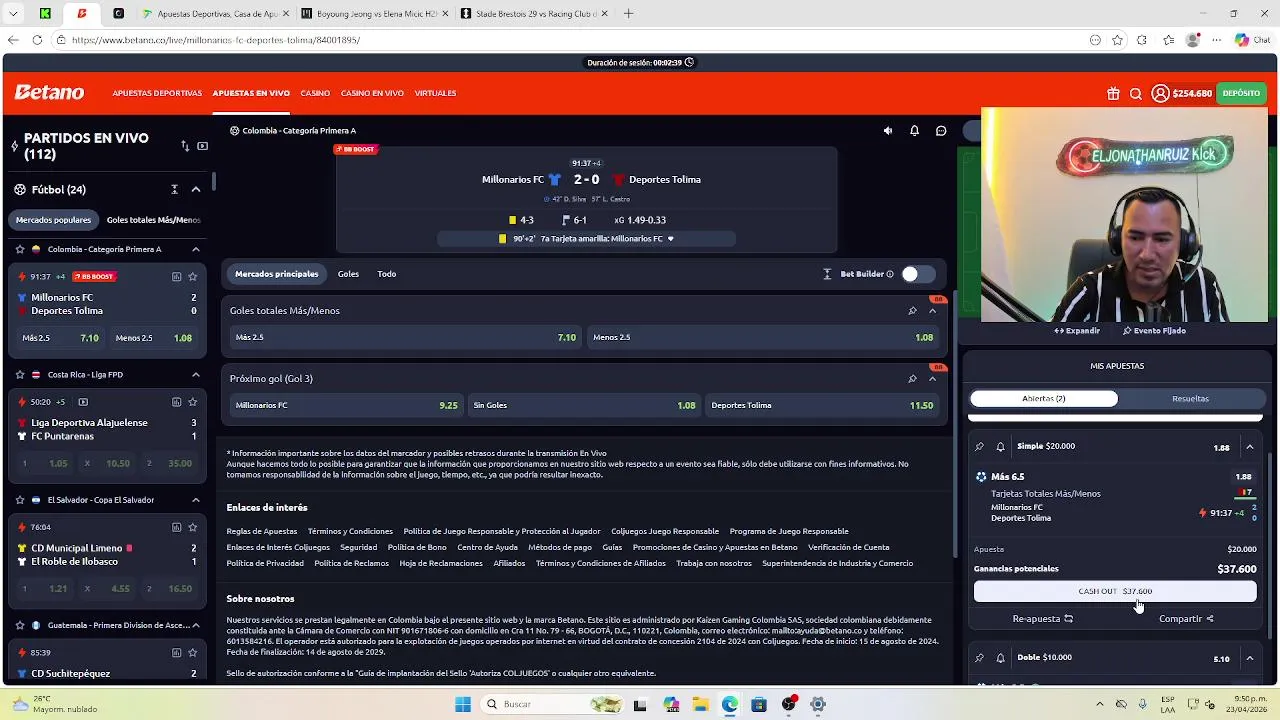Reload the page with the browser refresh button
This screenshot has height=720, width=1280.
coord(37,40)
